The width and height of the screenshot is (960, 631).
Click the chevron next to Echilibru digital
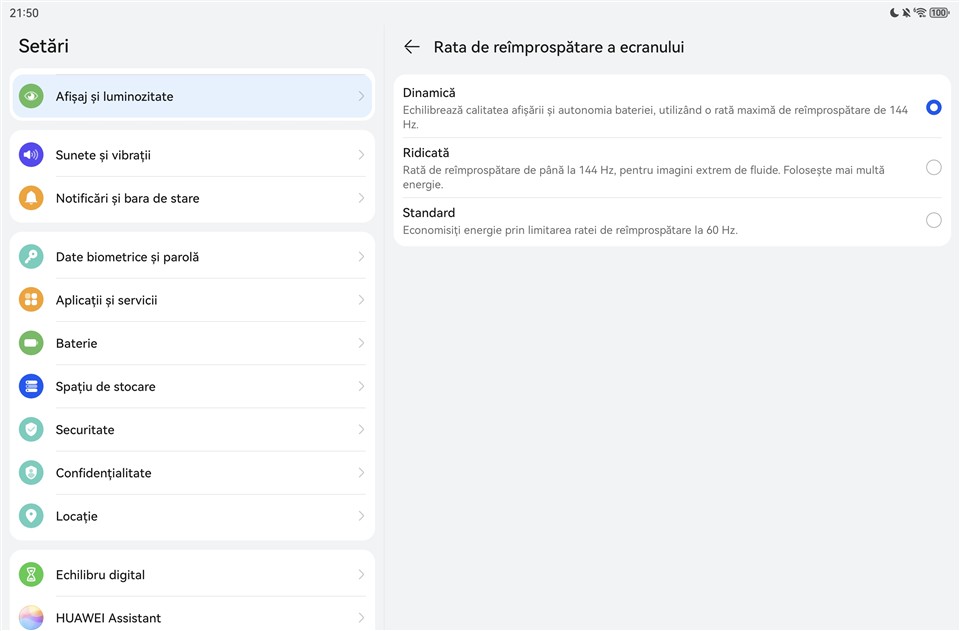(x=361, y=575)
